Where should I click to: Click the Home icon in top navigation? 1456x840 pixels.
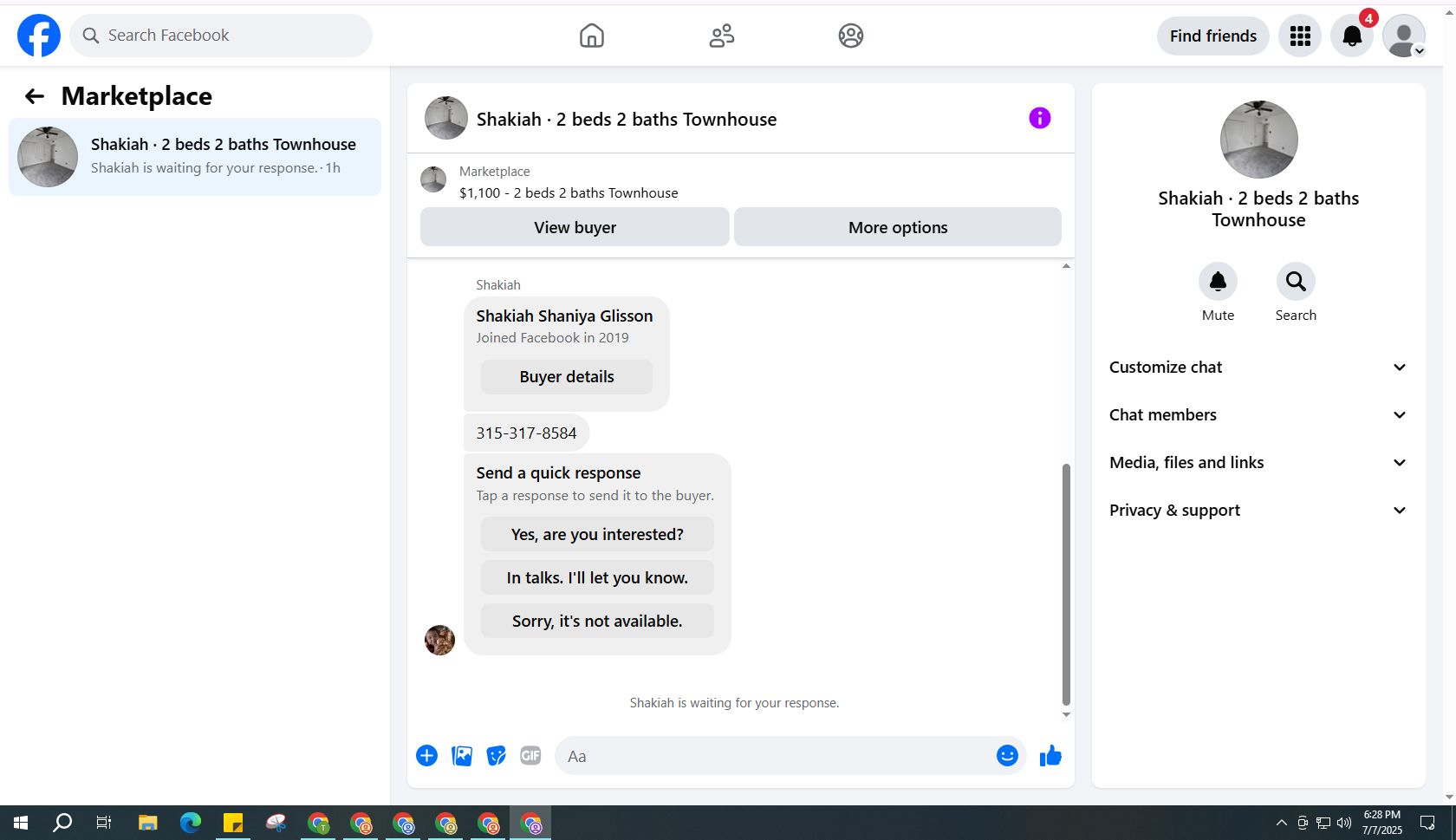click(592, 36)
